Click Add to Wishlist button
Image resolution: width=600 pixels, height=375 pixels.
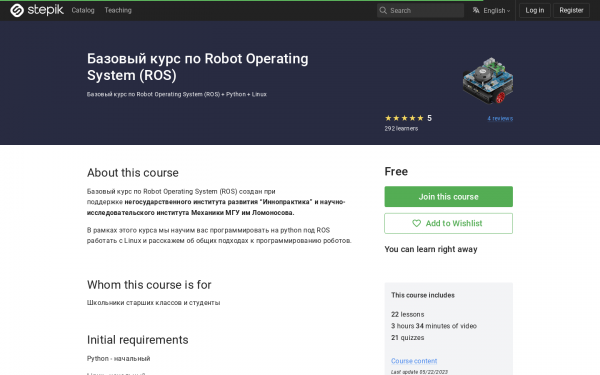448,223
